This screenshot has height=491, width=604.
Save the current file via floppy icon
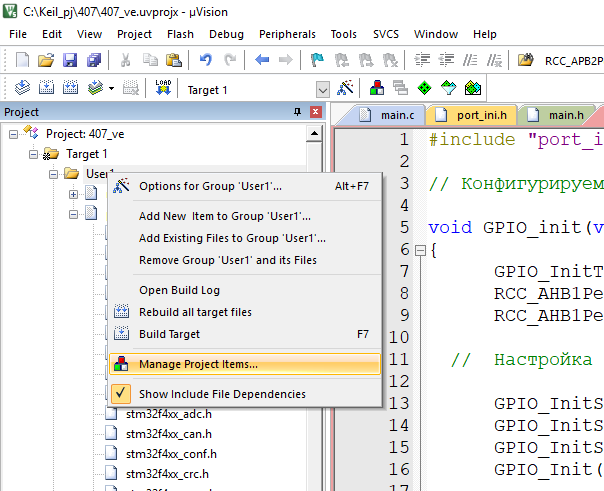click(x=70, y=60)
